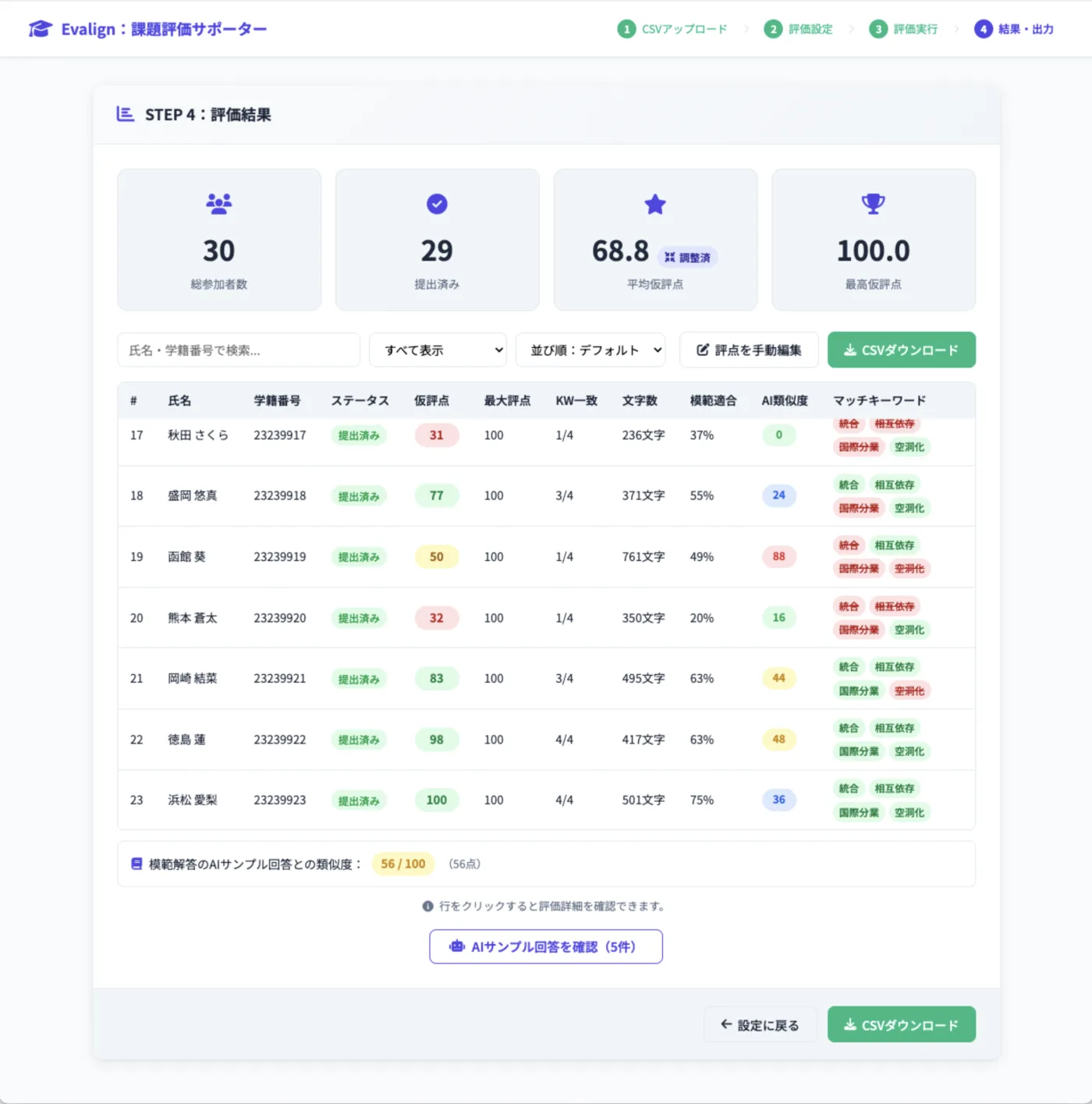Click 評点を手動編集 button

tap(749, 350)
